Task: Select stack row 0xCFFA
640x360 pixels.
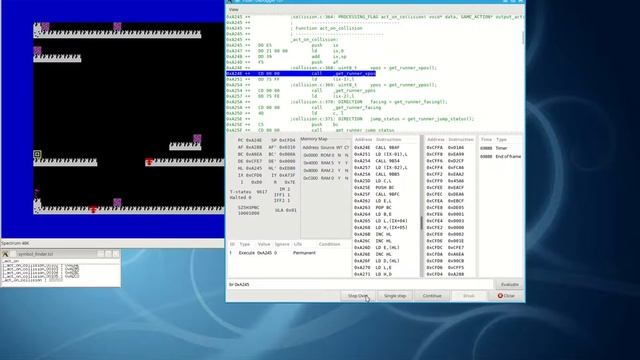Action: (x=450, y=148)
